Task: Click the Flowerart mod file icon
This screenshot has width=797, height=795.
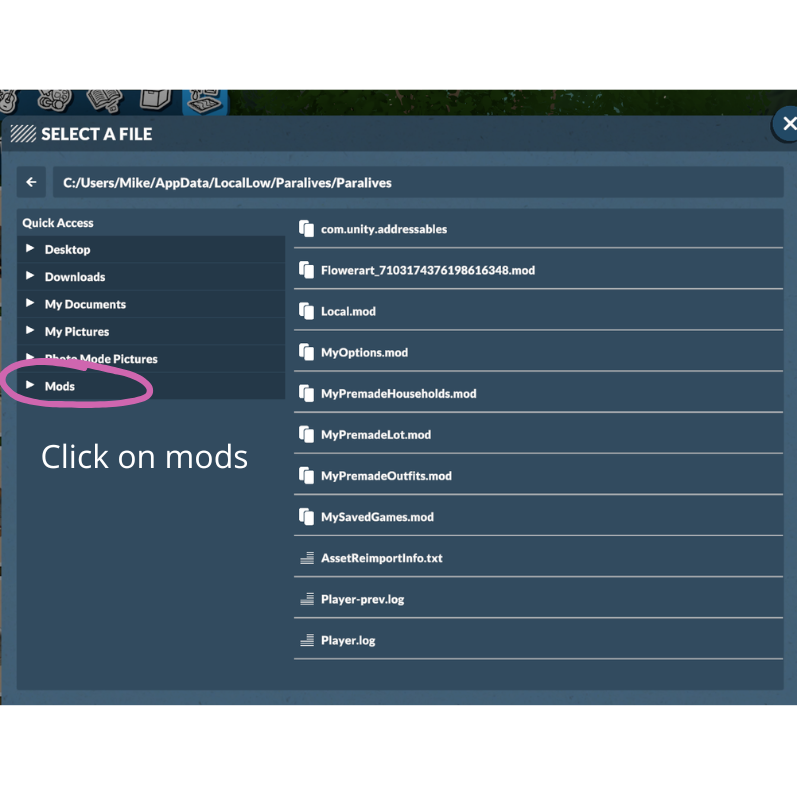Action: [306, 270]
